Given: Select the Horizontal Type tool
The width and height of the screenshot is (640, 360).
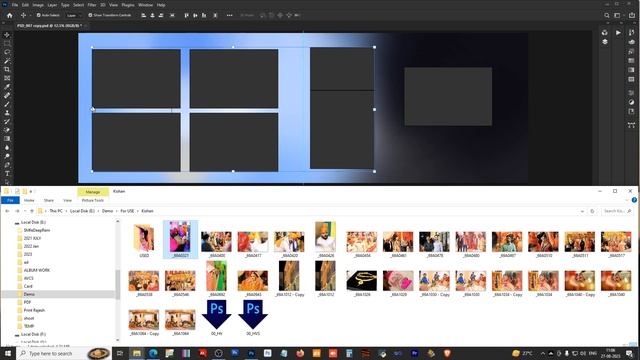Looking at the screenshot, I should 7,173.
